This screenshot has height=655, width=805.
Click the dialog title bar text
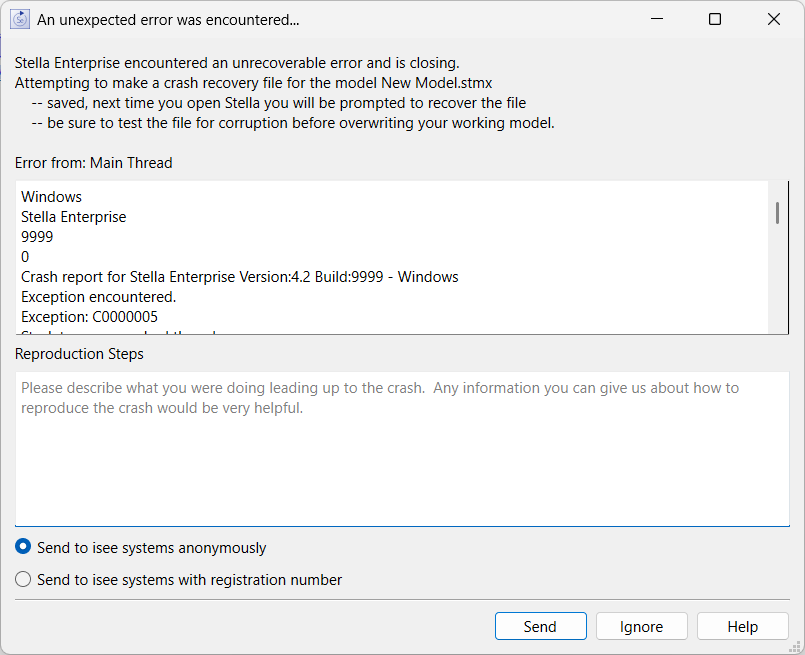coord(167,19)
